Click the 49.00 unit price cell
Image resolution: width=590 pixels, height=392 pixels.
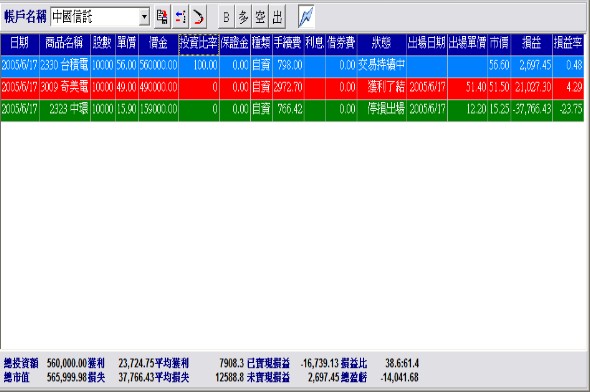coord(127,88)
